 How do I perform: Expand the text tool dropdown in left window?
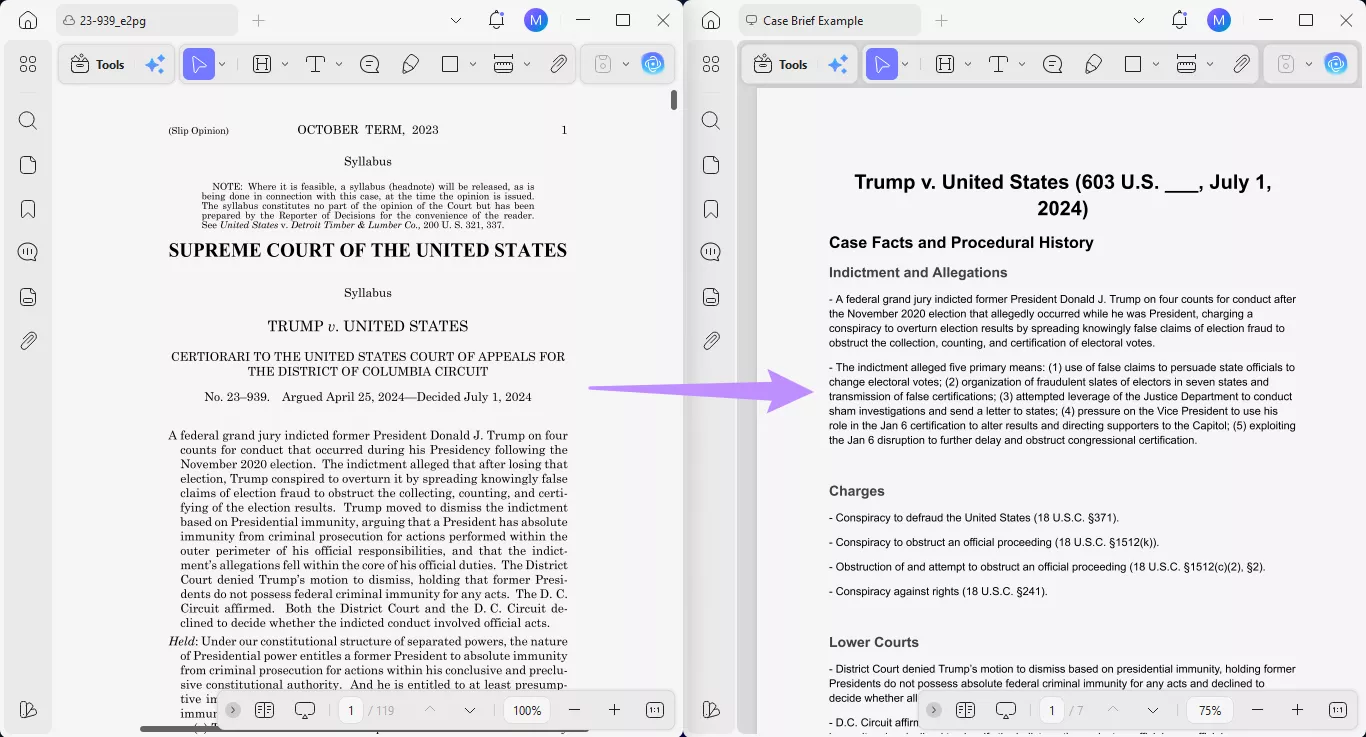point(339,64)
